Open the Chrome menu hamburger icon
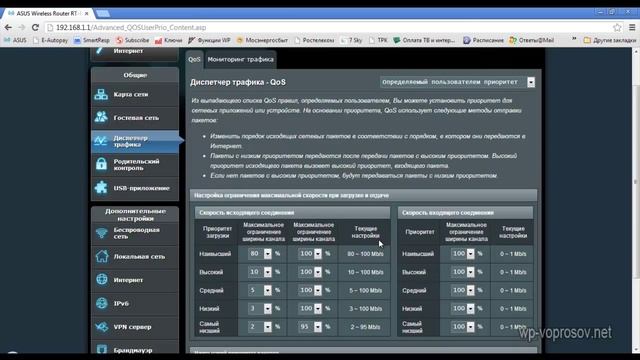The width and height of the screenshot is (640, 360). click(x=632, y=27)
